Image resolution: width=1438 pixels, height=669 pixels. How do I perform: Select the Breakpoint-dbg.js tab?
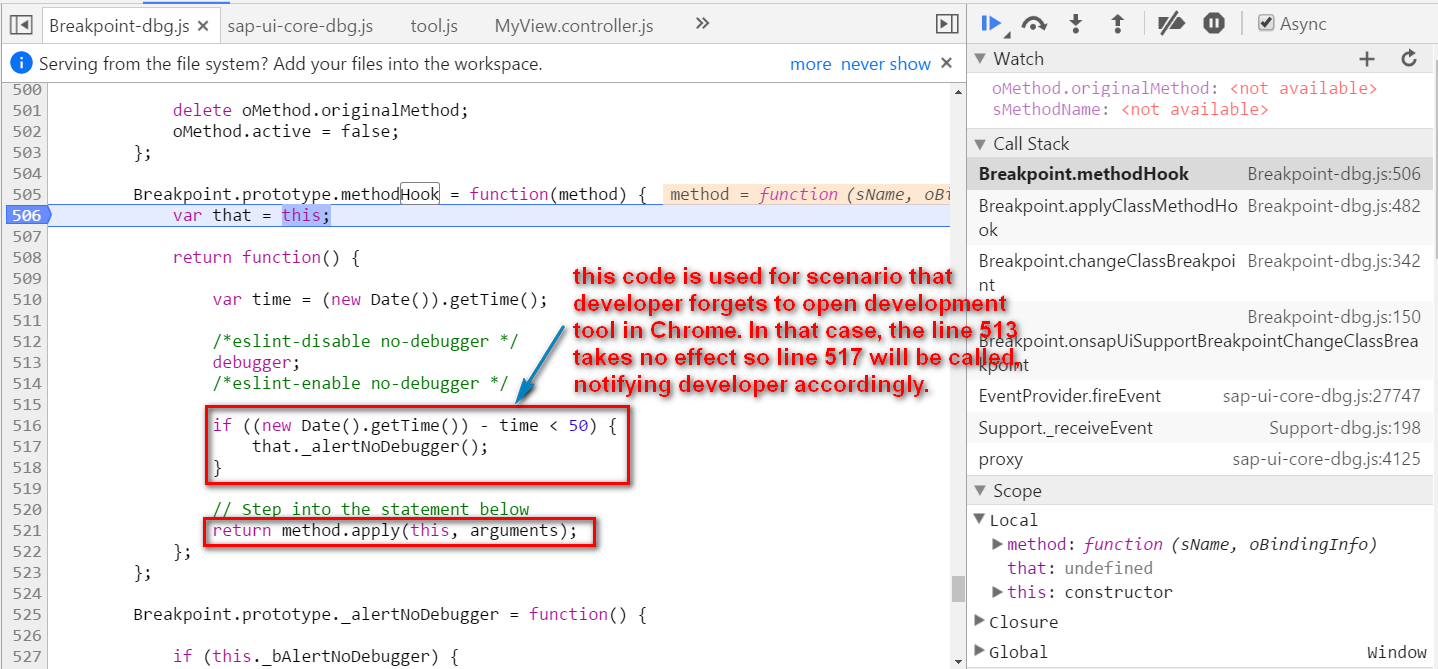click(x=118, y=26)
